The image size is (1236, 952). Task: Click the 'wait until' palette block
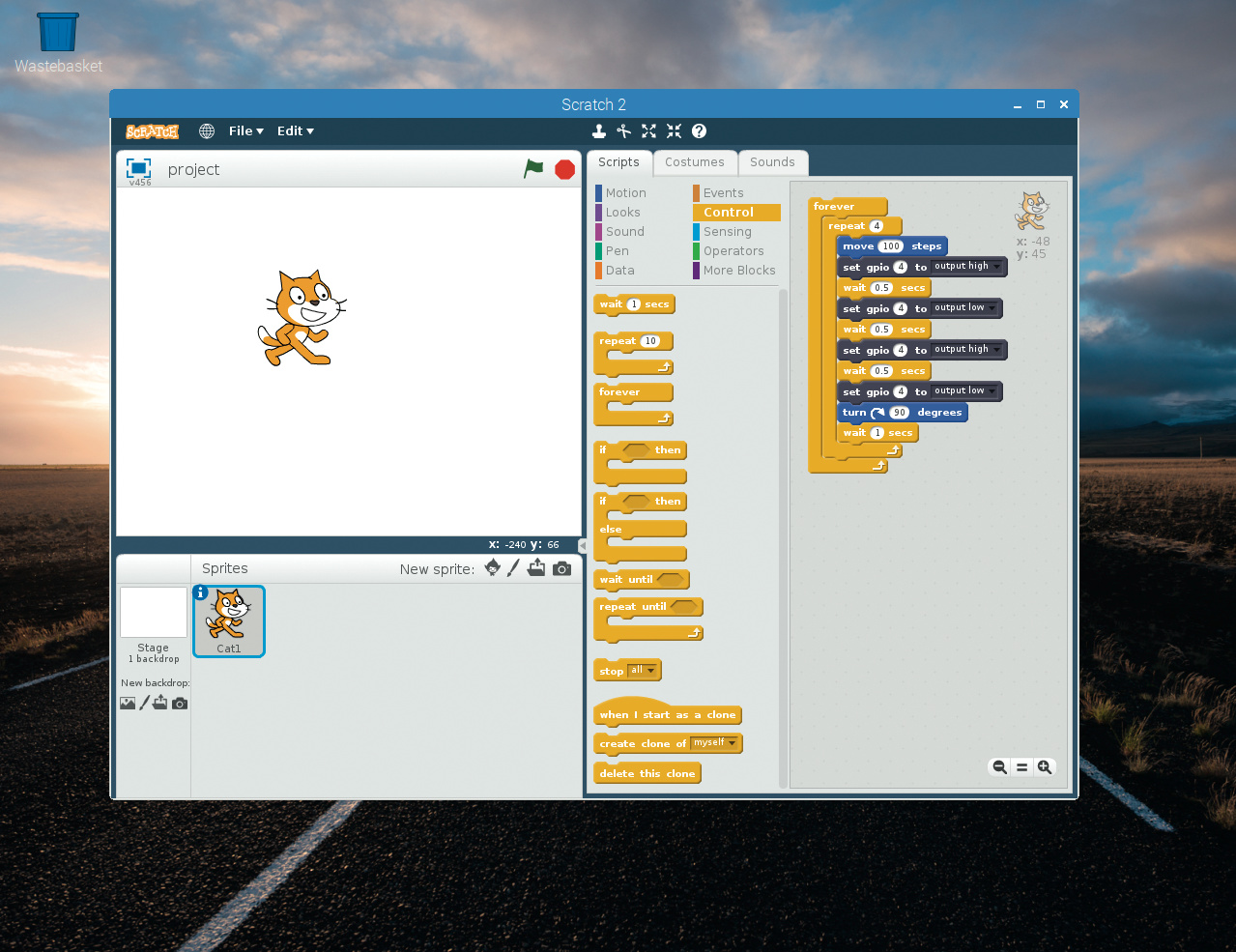(x=641, y=580)
